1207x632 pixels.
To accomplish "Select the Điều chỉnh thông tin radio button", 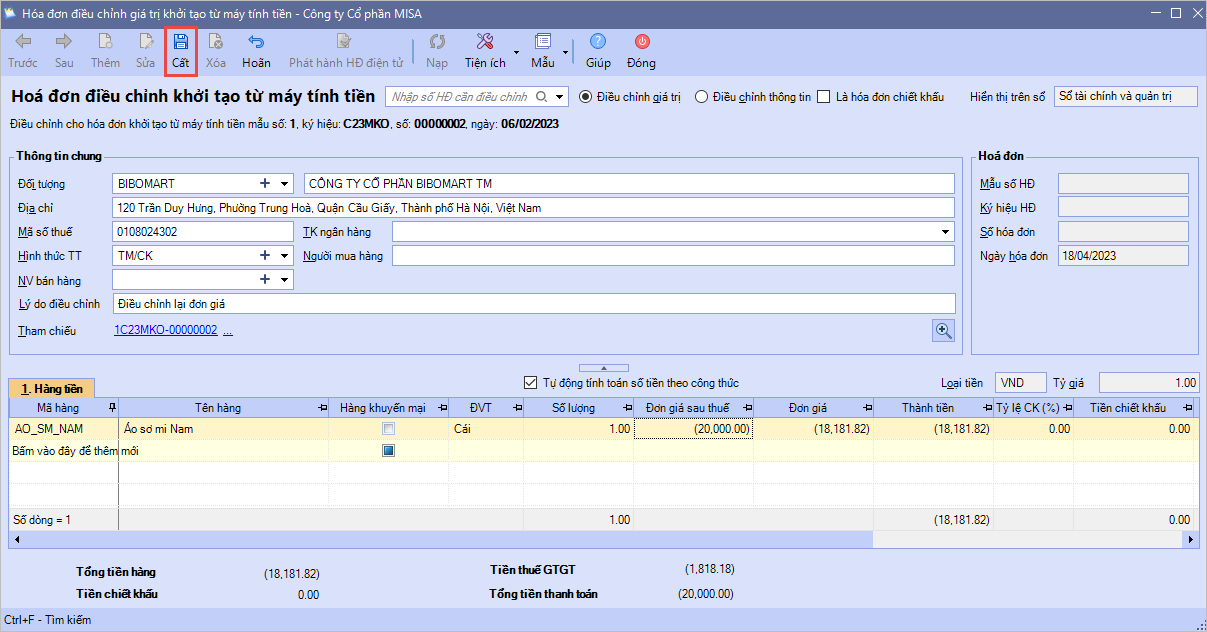I will pyautogui.click(x=701, y=97).
